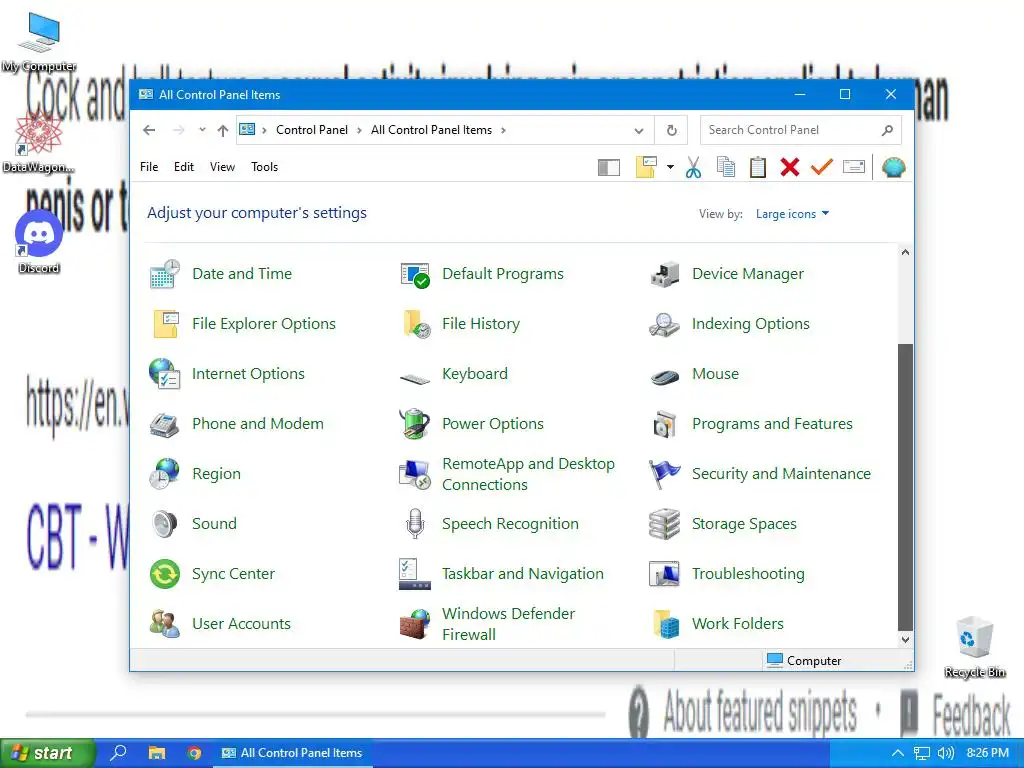This screenshot has width=1024, height=768.
Task: Open Taskbar and Navigation icon
Action: click(415, 574)
